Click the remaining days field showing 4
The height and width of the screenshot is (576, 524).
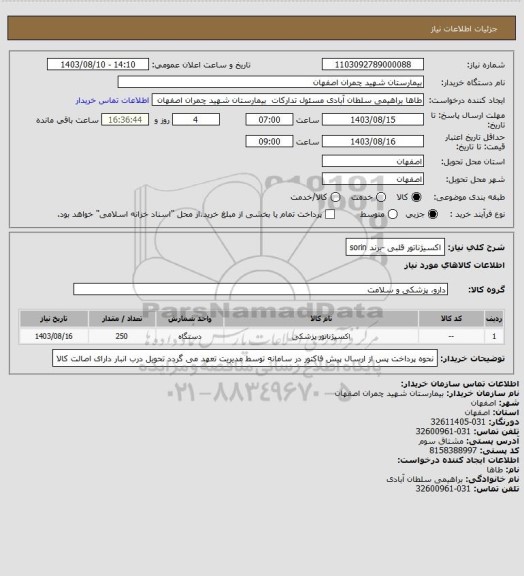click(x=196, y=120)
